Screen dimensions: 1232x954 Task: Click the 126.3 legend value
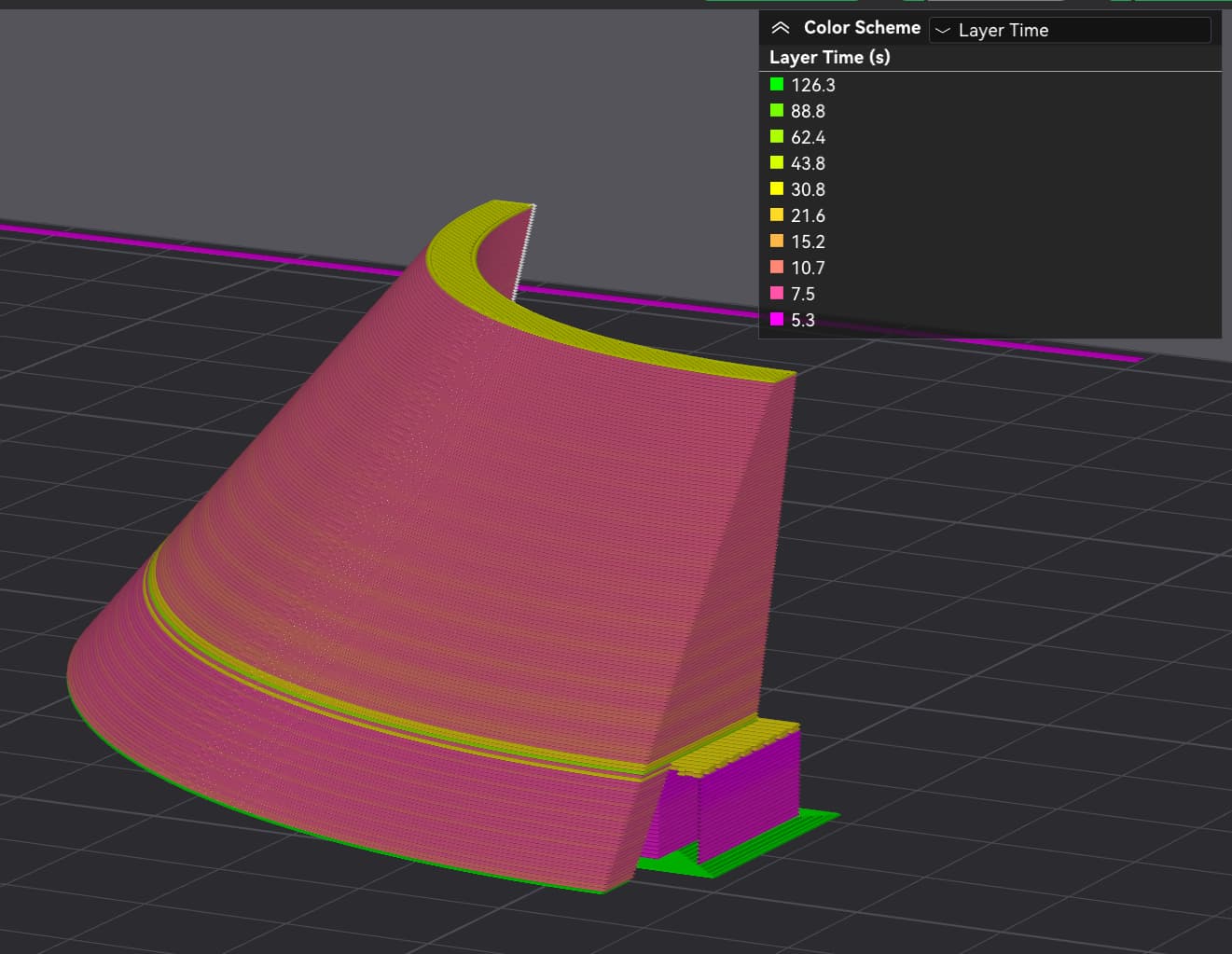click(x=813, y=85)
